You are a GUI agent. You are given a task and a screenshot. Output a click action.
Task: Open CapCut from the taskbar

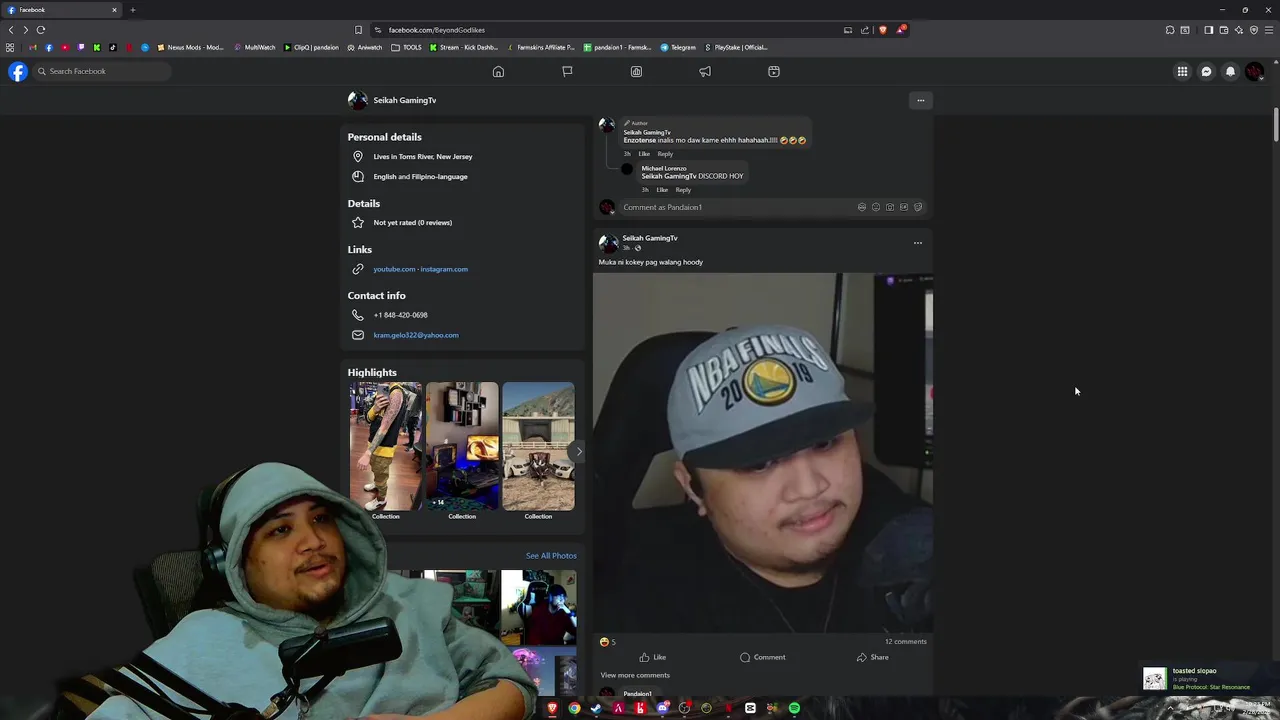(750, 708)
